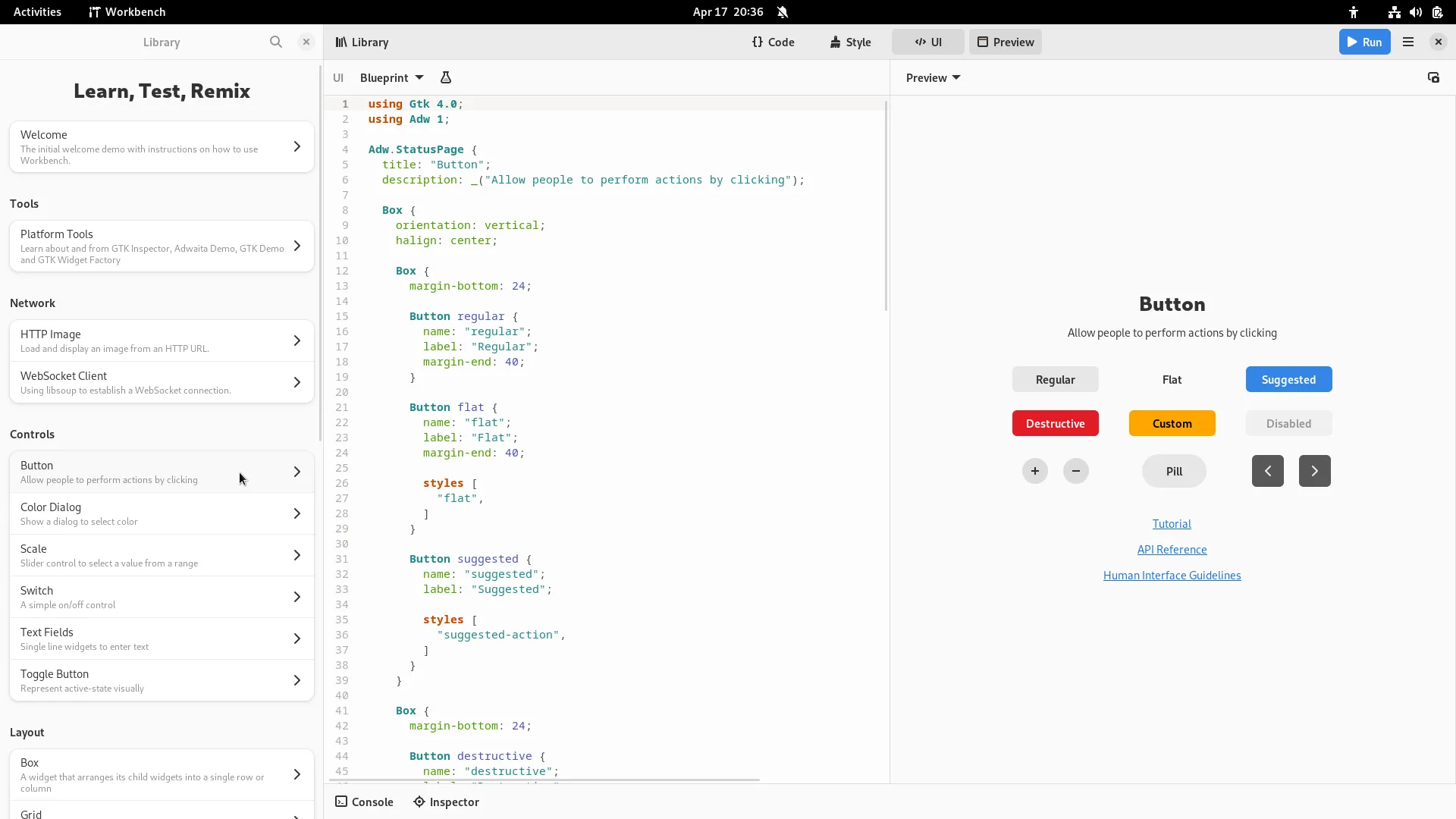Open the hamburger main menu
Viewport: 1456px width, 819px height.
point(1408,42)
